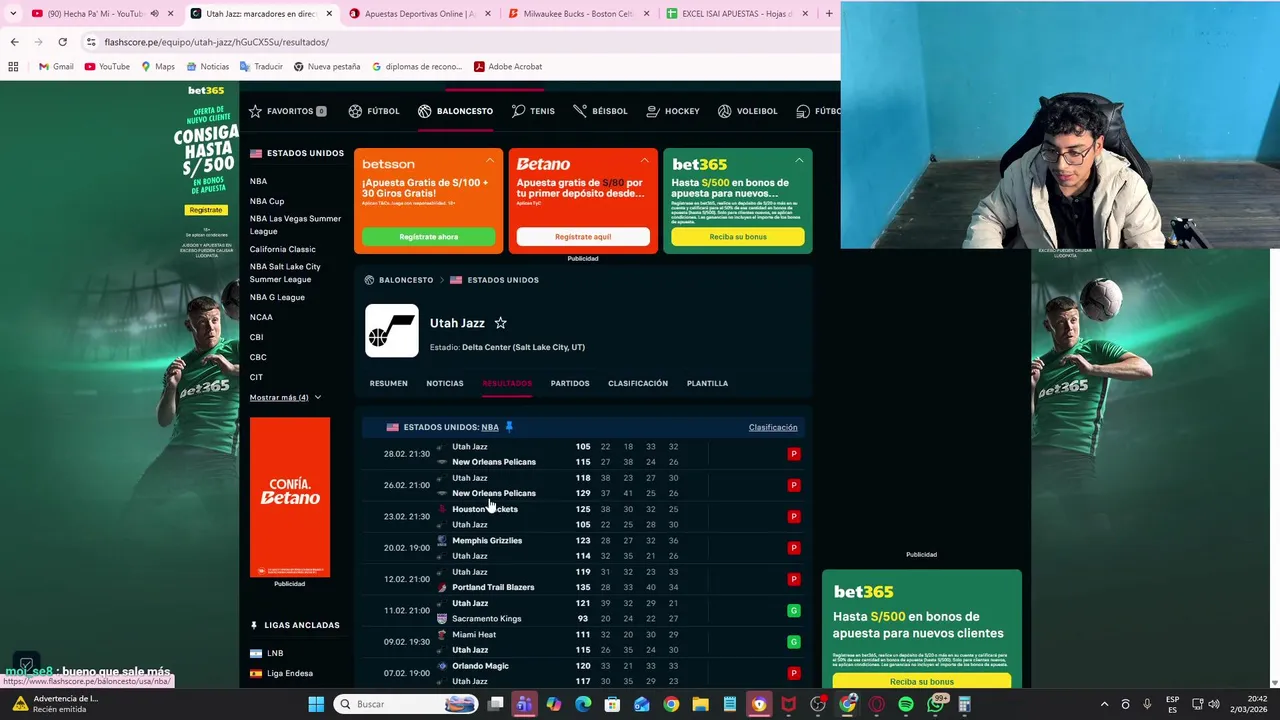Image resolution: width=1280 pixels, height=720 pixels.
Task: Open WhatsApp from the taskbar
Action: point(935,704)
